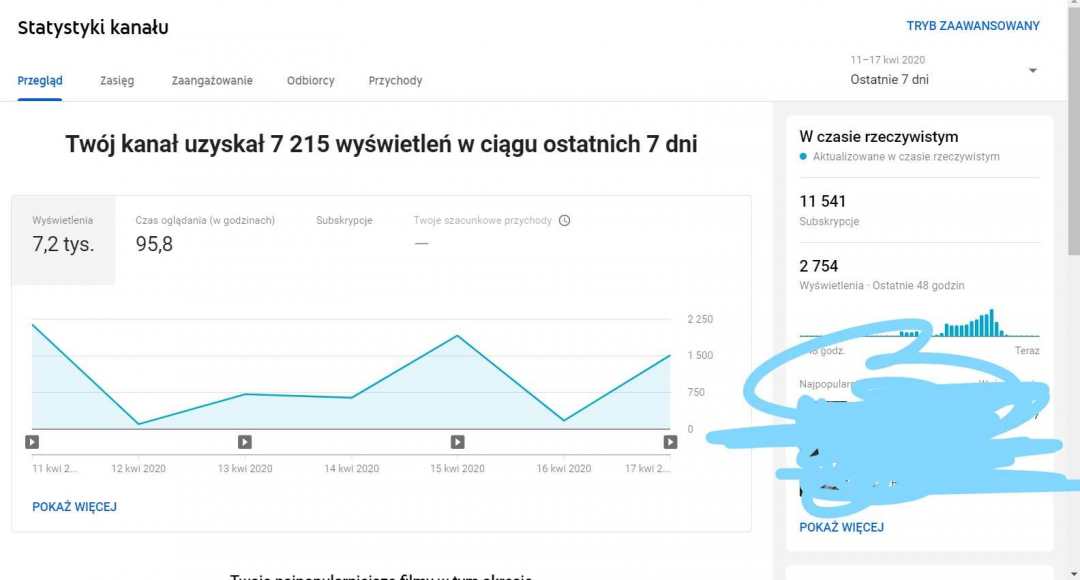Click the video upload marker under 11 kwi
Screen dimensions: 1080x580
coord(32,441)
